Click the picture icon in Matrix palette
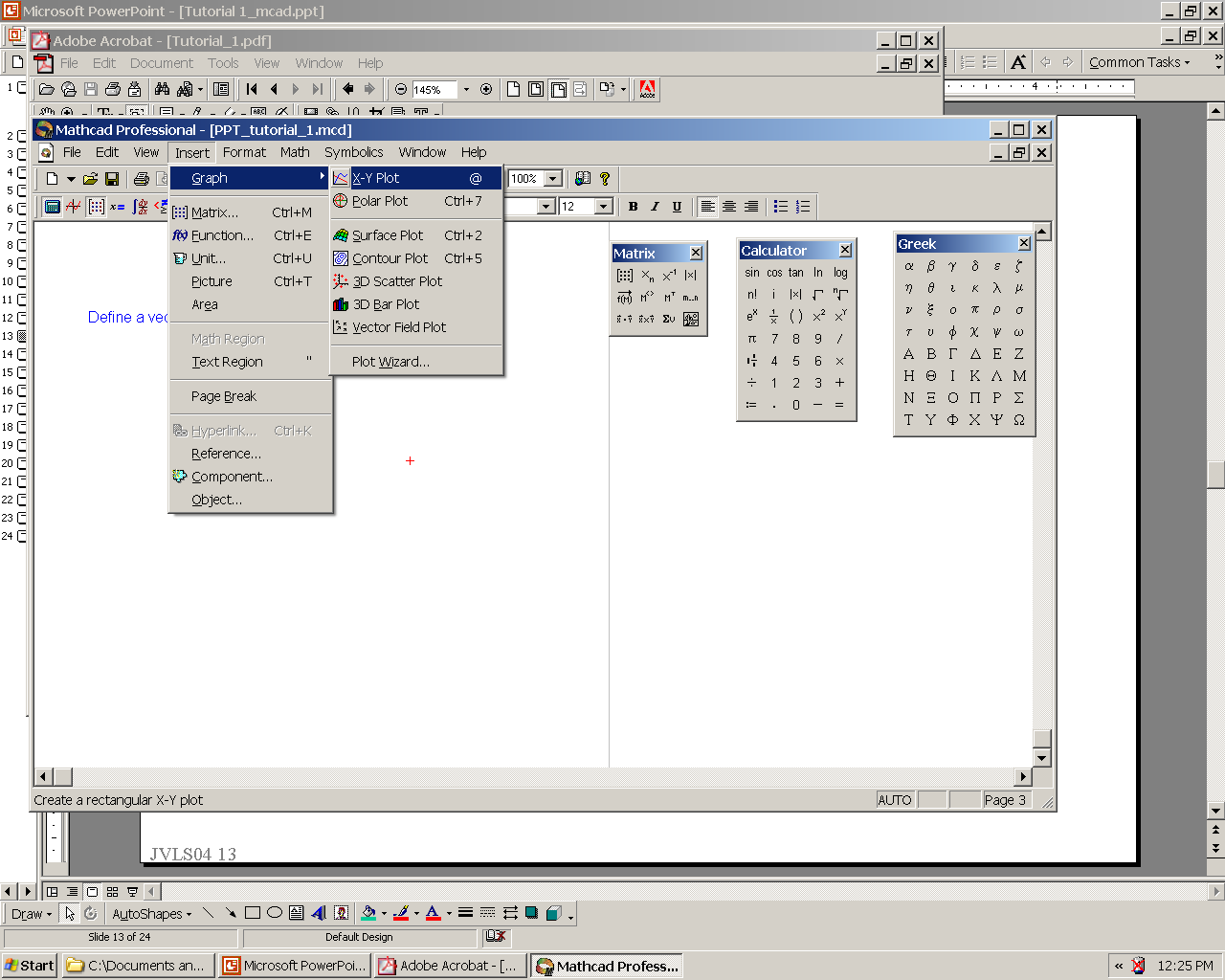The image size is (1225, 980). point(691,320)
